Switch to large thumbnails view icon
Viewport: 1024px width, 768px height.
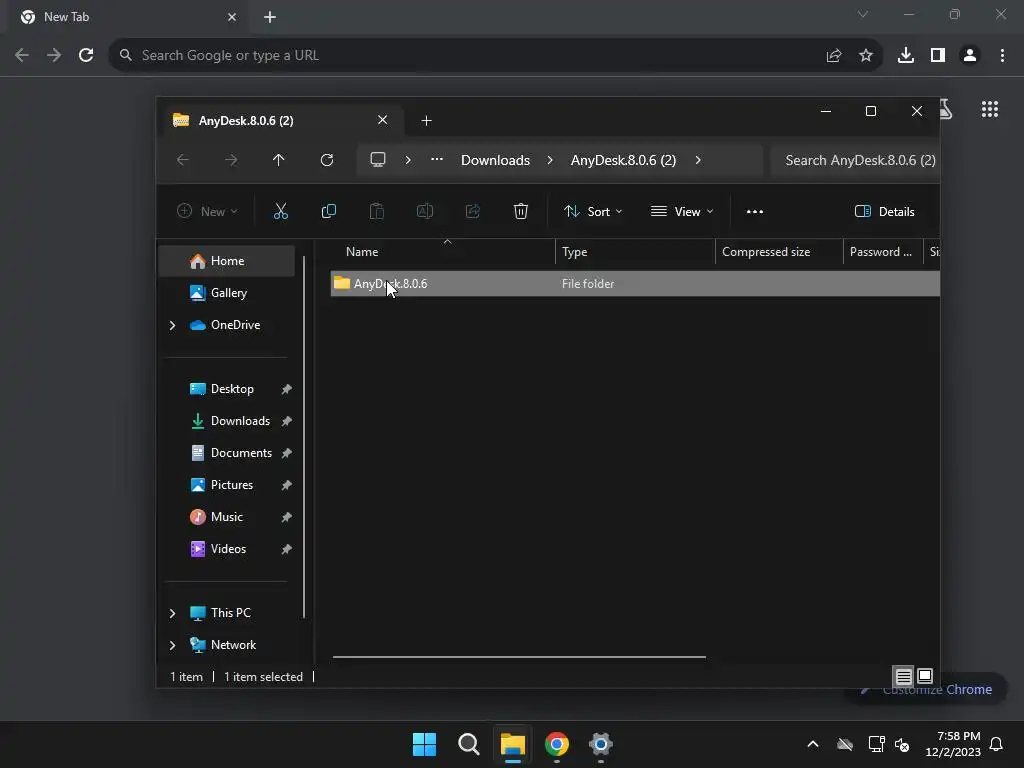[x=925, y=676]
